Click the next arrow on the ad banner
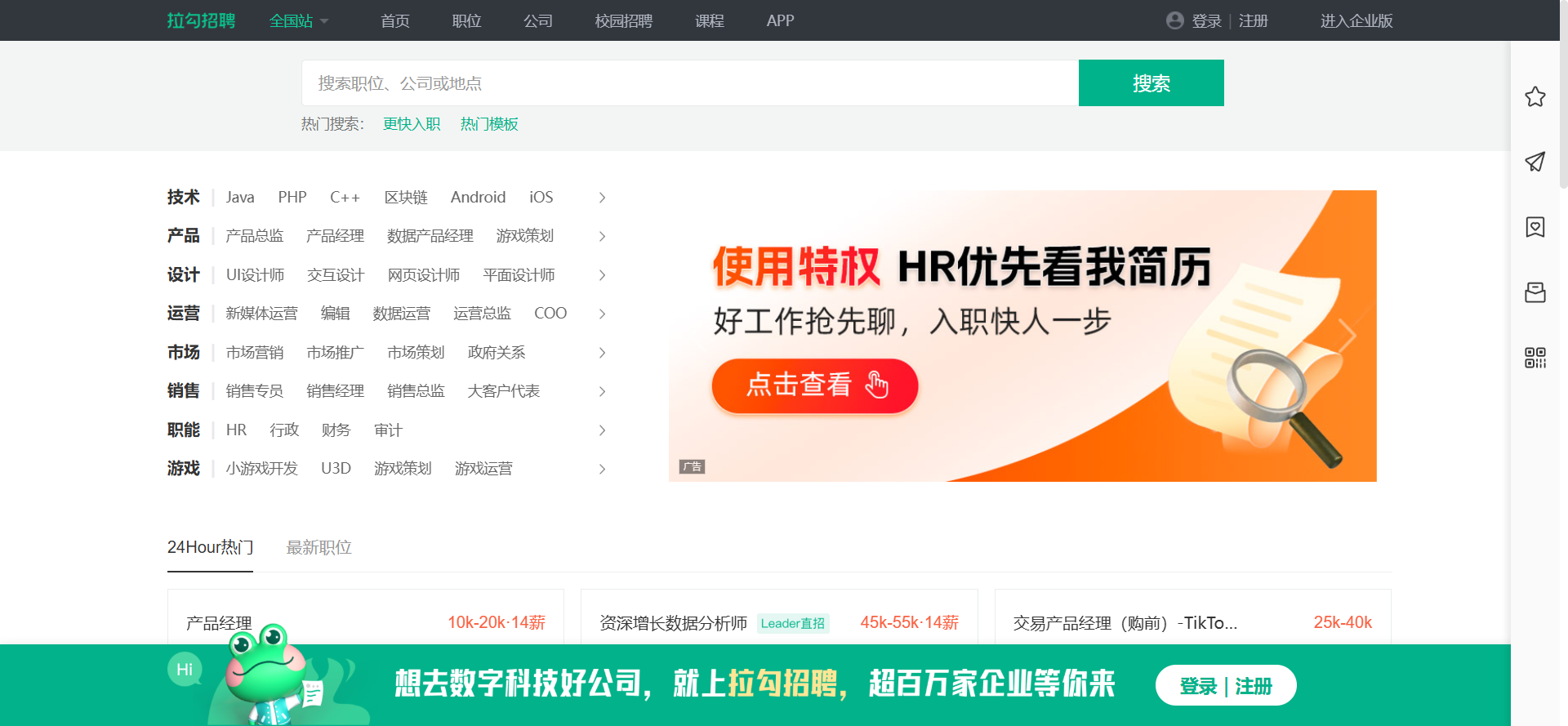 tap(1347, 335)
